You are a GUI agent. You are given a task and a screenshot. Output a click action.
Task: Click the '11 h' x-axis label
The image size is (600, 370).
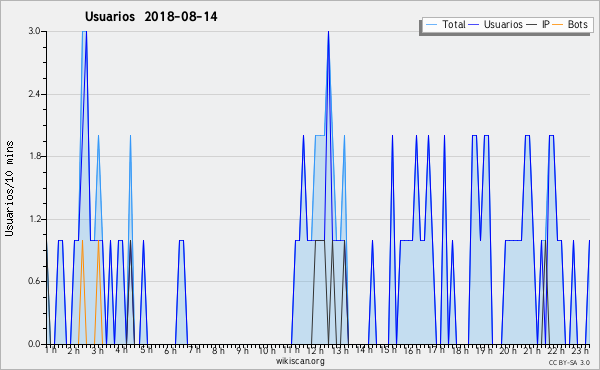[x=291, y=350]
